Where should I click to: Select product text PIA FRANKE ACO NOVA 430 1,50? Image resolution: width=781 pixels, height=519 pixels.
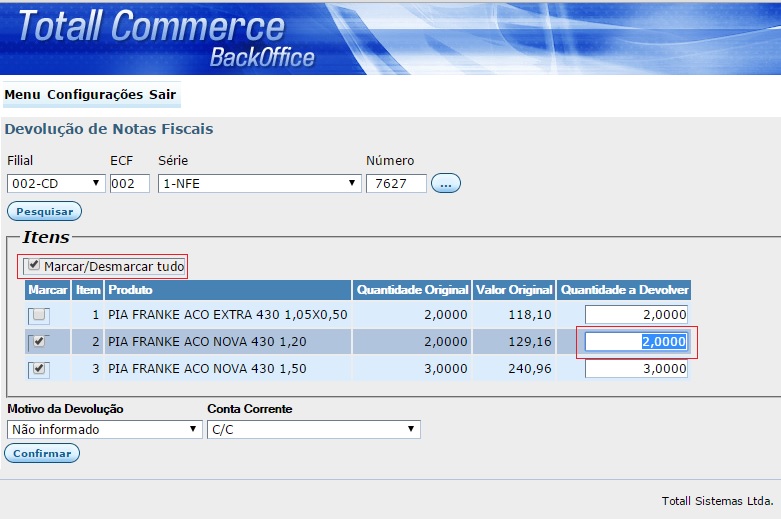pos(207,369)
